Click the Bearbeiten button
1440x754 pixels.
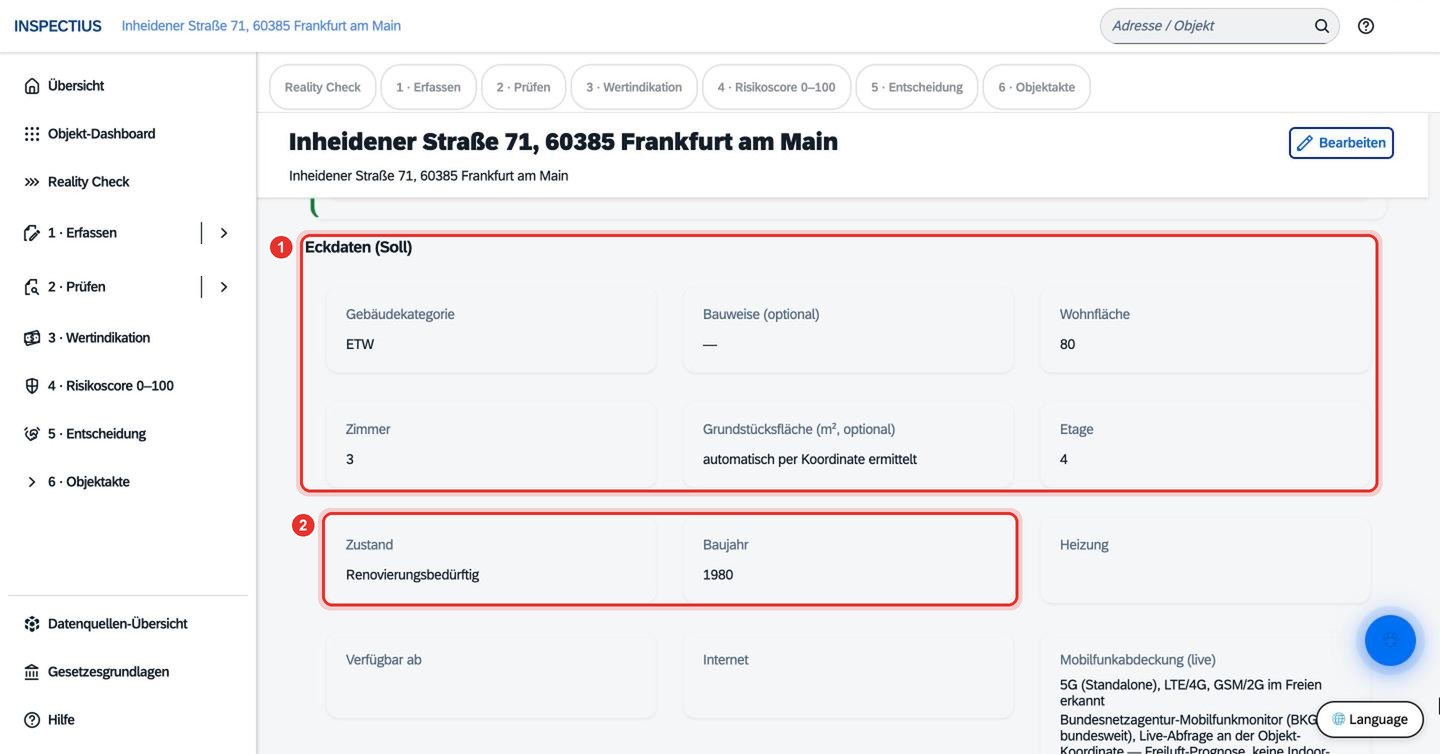(x=1341, y=143)
